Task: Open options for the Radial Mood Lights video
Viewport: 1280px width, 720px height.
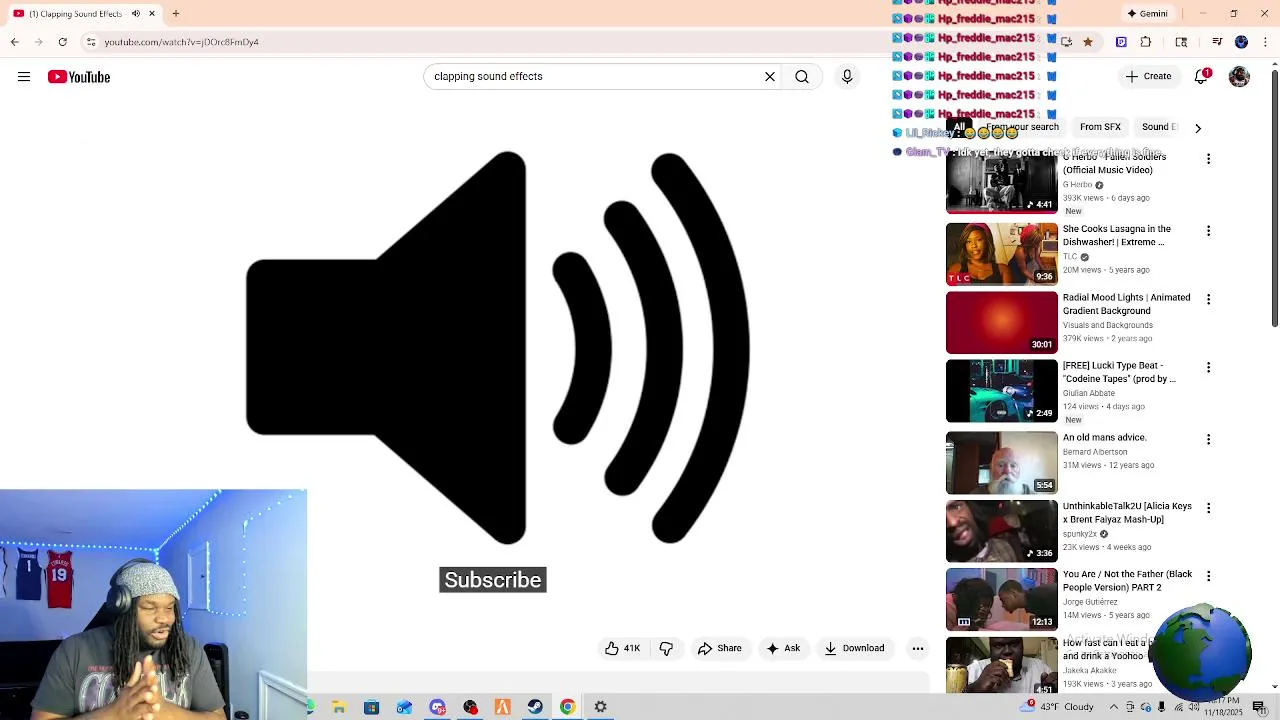Action: click(x=1208, y=299)
